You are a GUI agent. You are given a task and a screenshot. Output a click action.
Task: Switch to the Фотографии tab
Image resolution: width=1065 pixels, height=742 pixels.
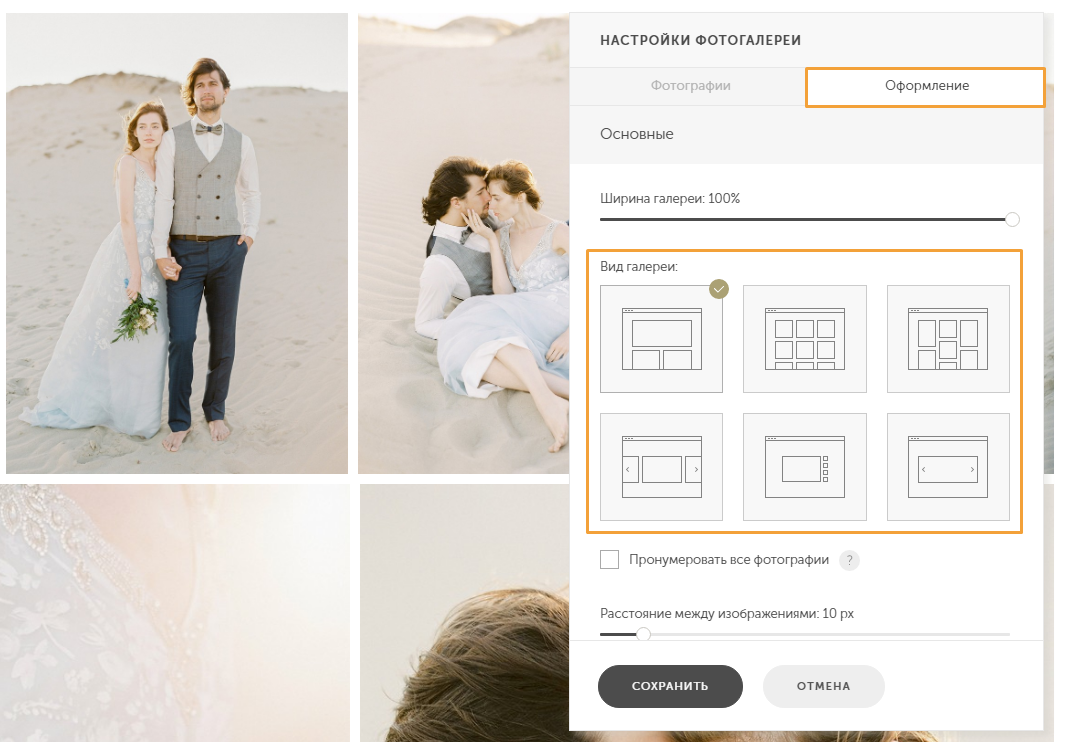[x=690, y=86]
